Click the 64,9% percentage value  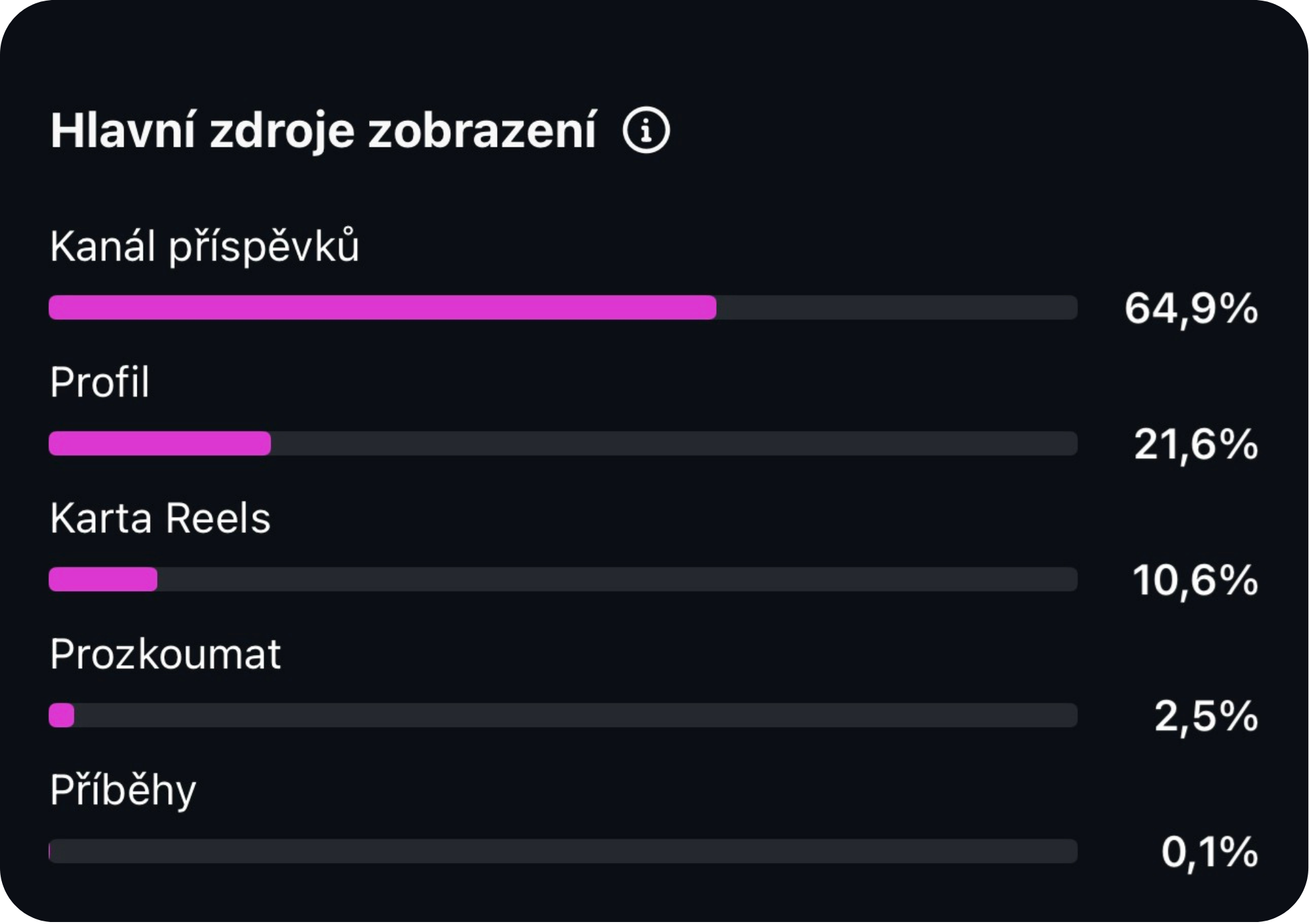pos(1191,308)
